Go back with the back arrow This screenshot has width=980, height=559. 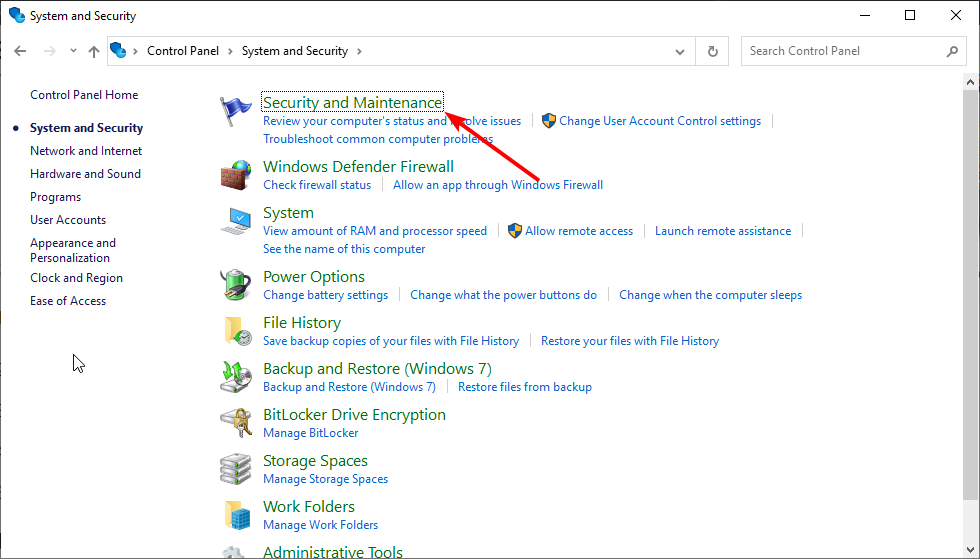pyautogui.click(x=20, y=51)
